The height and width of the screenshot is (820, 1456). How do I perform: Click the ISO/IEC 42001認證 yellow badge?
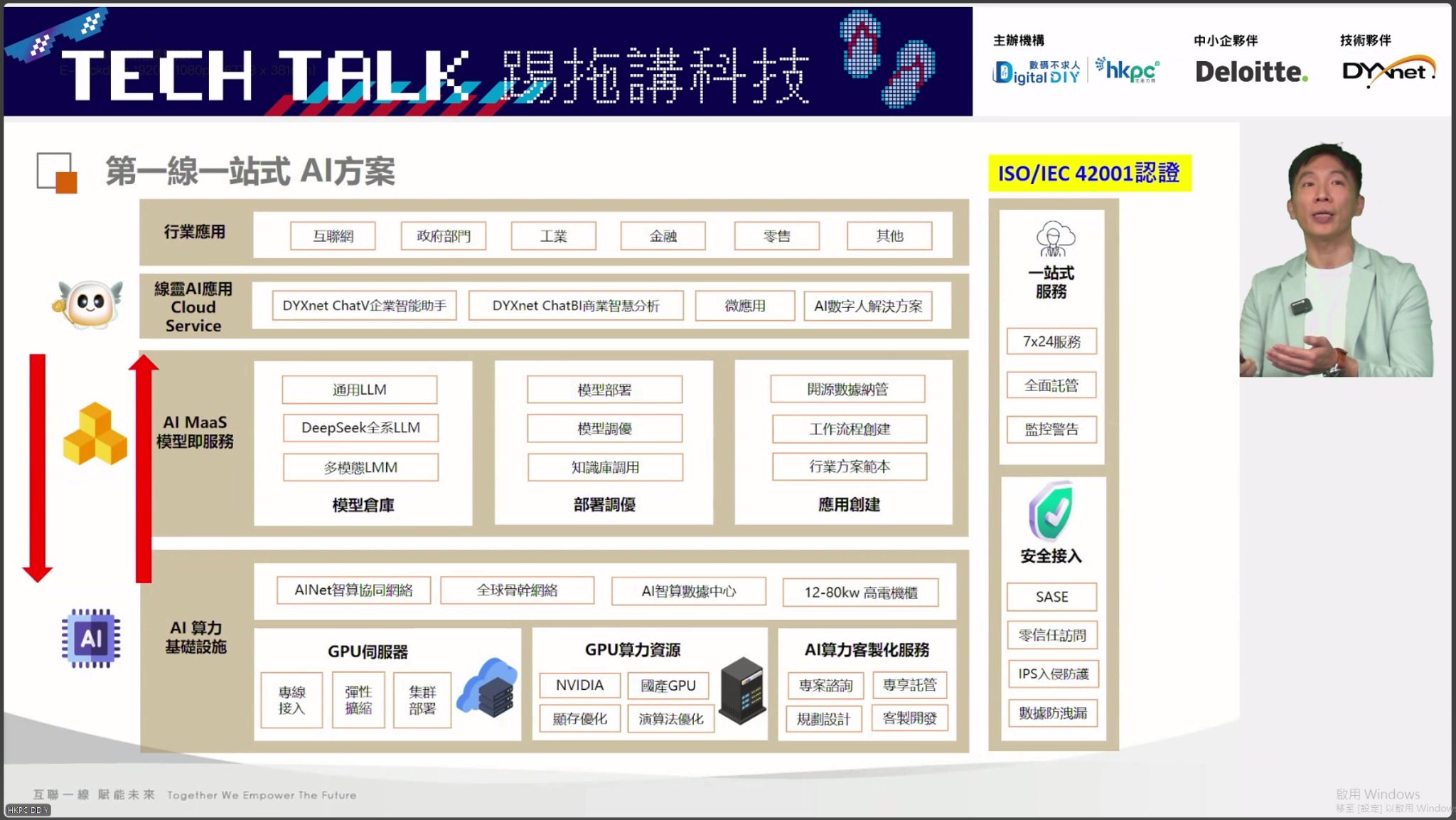point(1090,173)
